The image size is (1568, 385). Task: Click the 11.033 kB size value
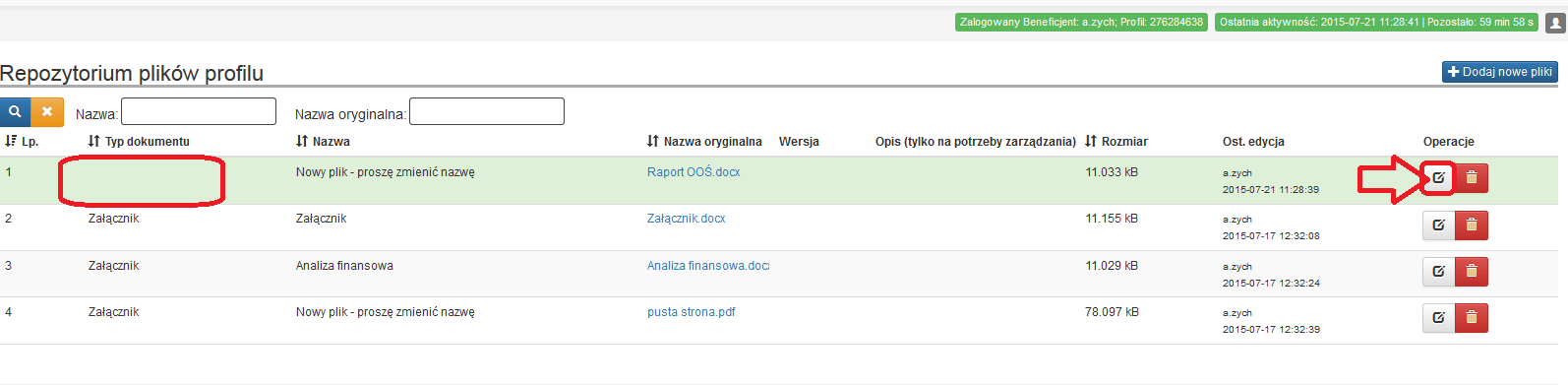click(x=1112, y=172)
